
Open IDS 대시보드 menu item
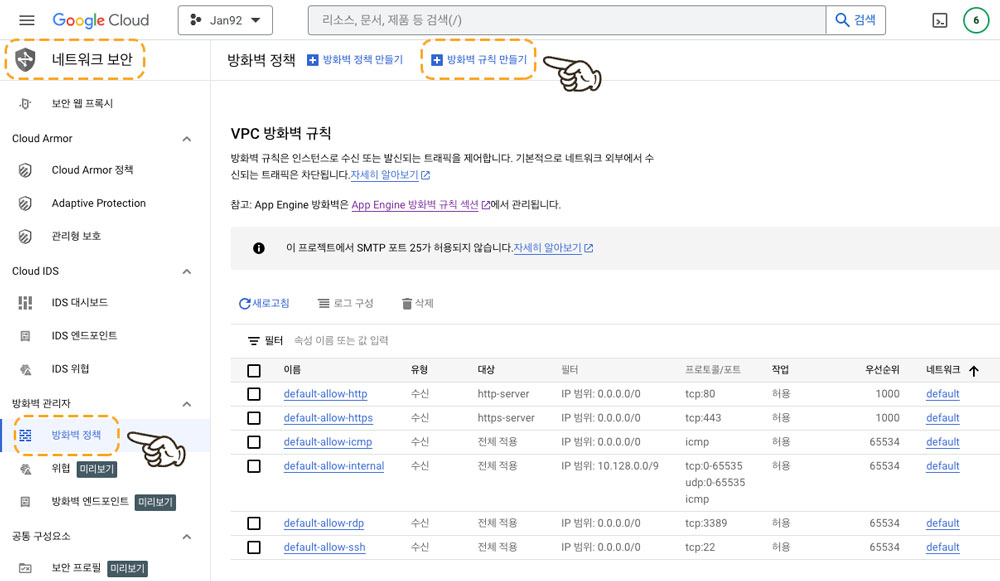80,302
